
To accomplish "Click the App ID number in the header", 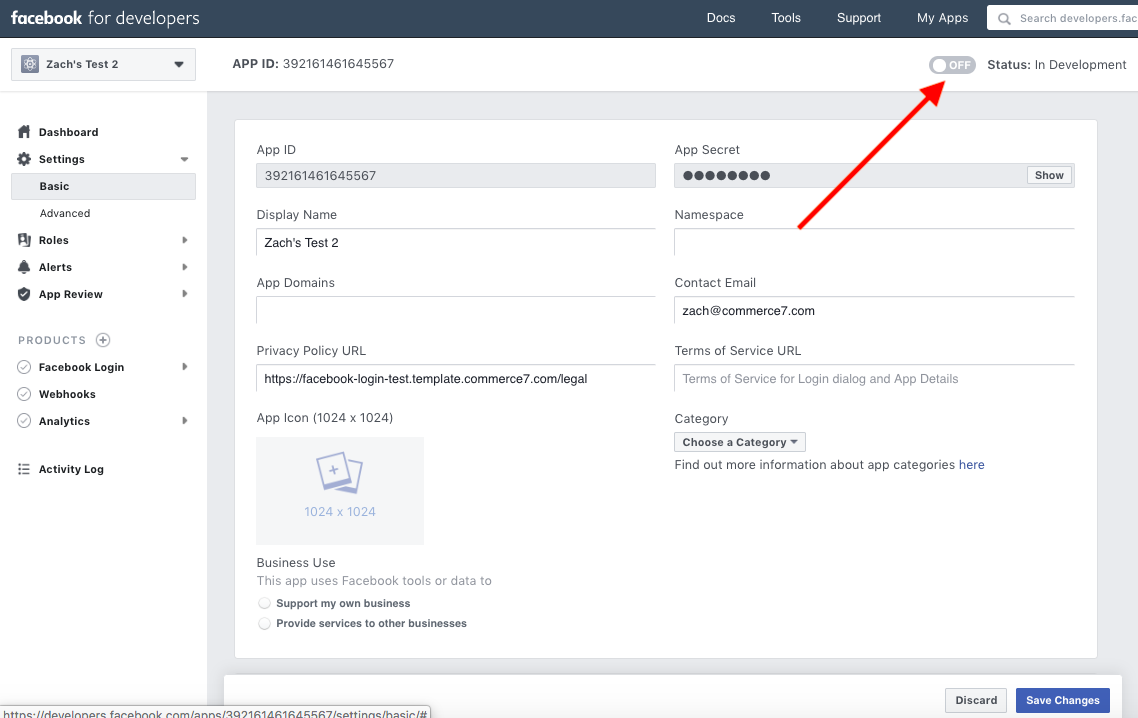I will (338, 64).
